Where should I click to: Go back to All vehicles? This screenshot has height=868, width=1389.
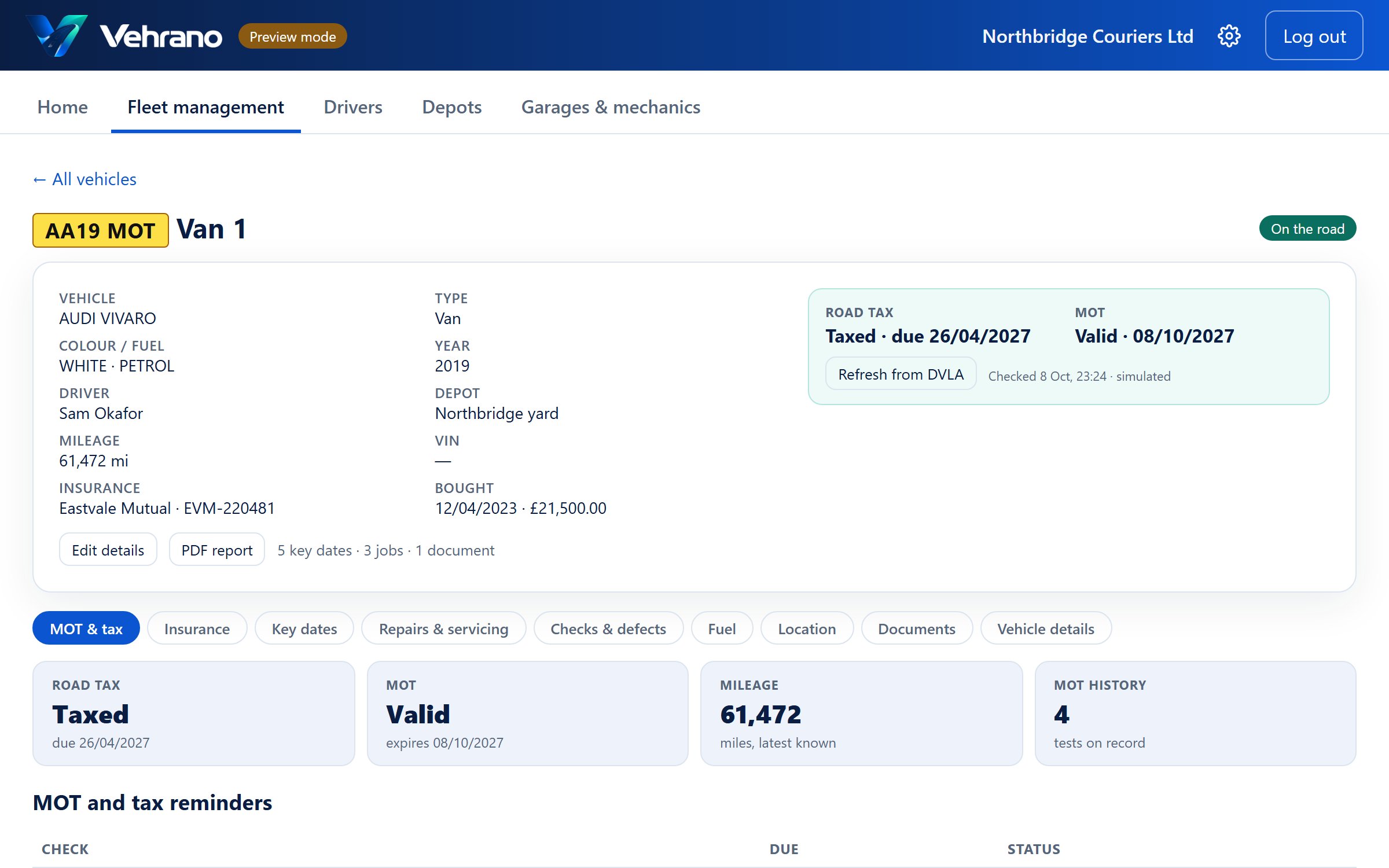click(84, 179)
